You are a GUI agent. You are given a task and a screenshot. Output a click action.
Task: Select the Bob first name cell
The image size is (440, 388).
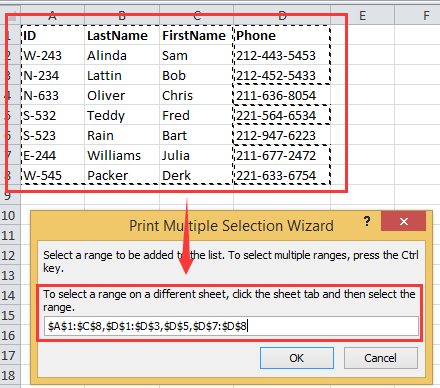[x=196, y=75]
